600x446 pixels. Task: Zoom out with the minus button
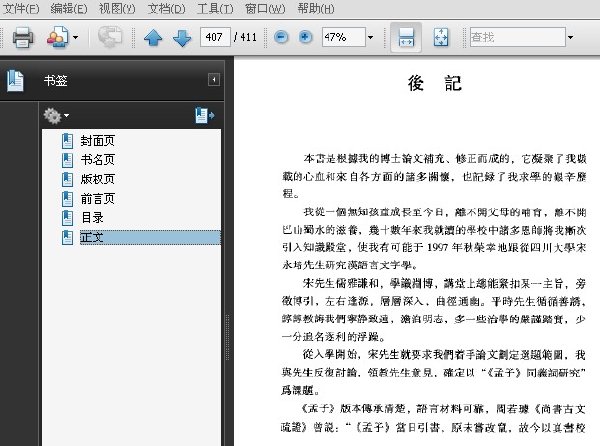[x=281, y=37]
